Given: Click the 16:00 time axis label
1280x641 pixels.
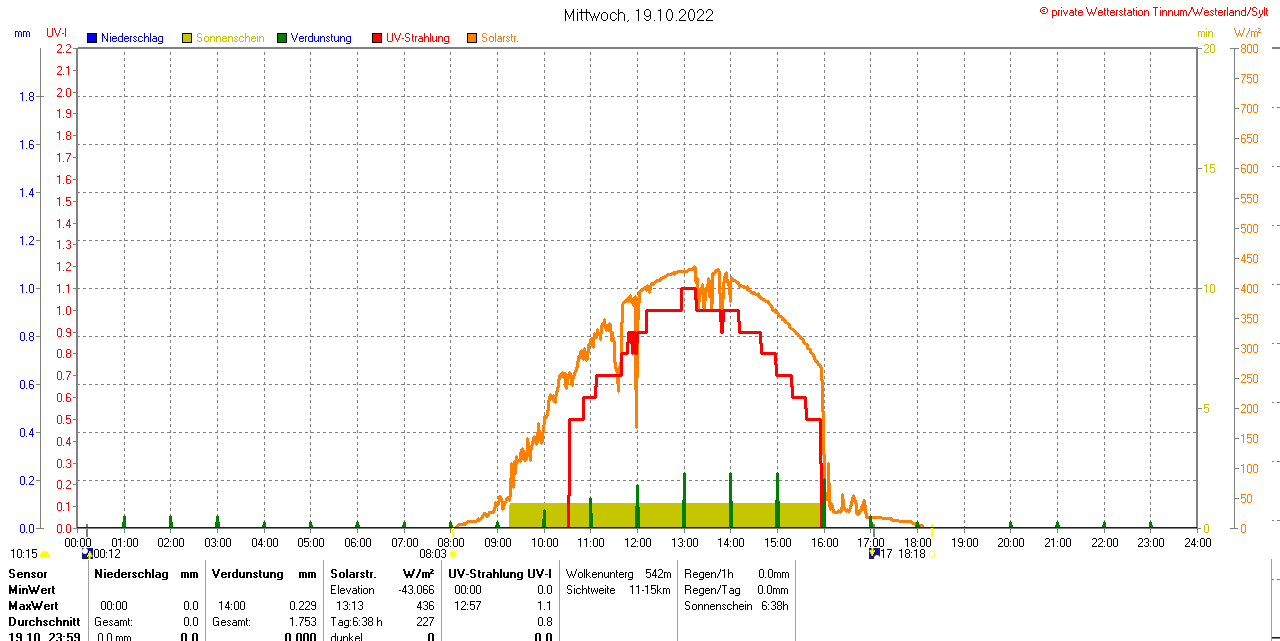Looking at the screenshot, I should [x=824, y=542].
